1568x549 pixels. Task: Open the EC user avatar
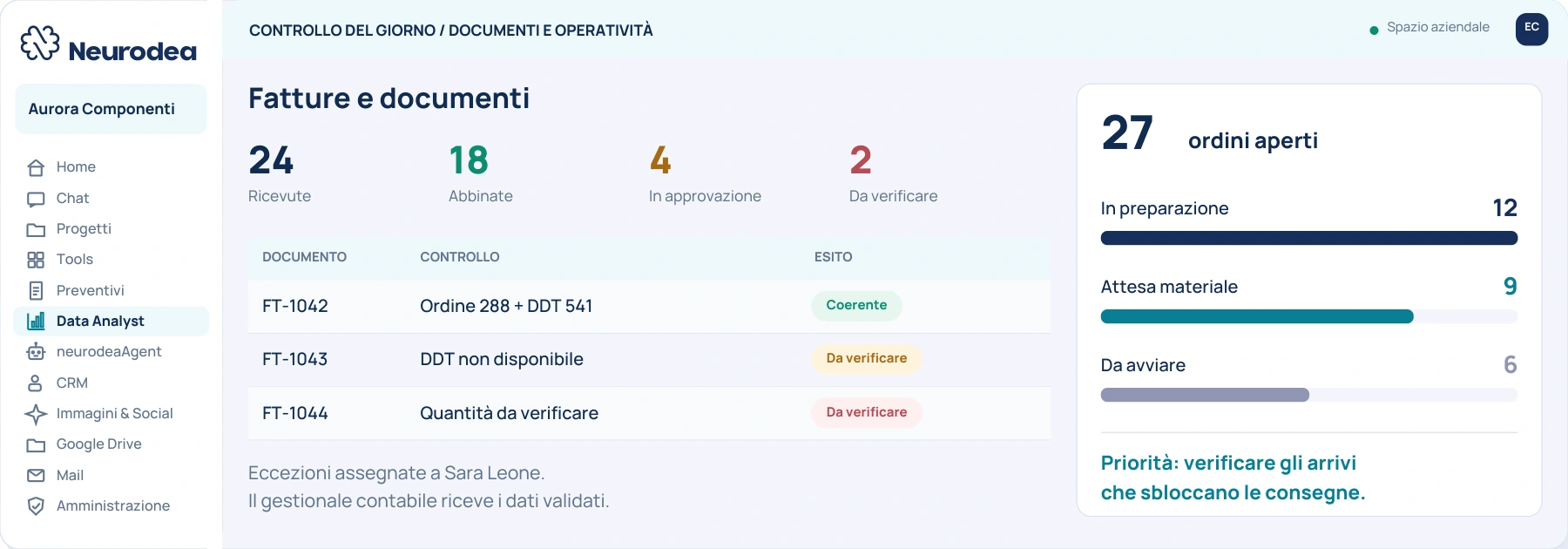click(1531, 29)
